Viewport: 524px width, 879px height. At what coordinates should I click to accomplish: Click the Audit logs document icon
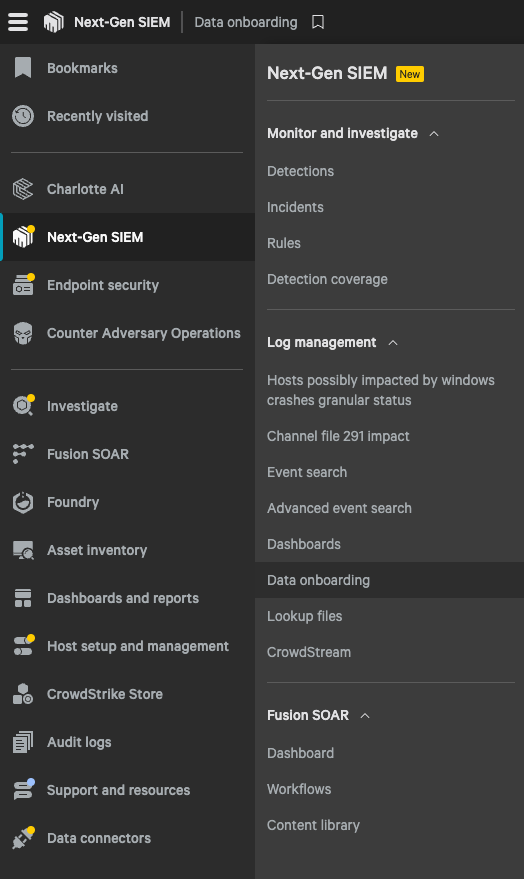pyautogui.click(x=23, y=742)
